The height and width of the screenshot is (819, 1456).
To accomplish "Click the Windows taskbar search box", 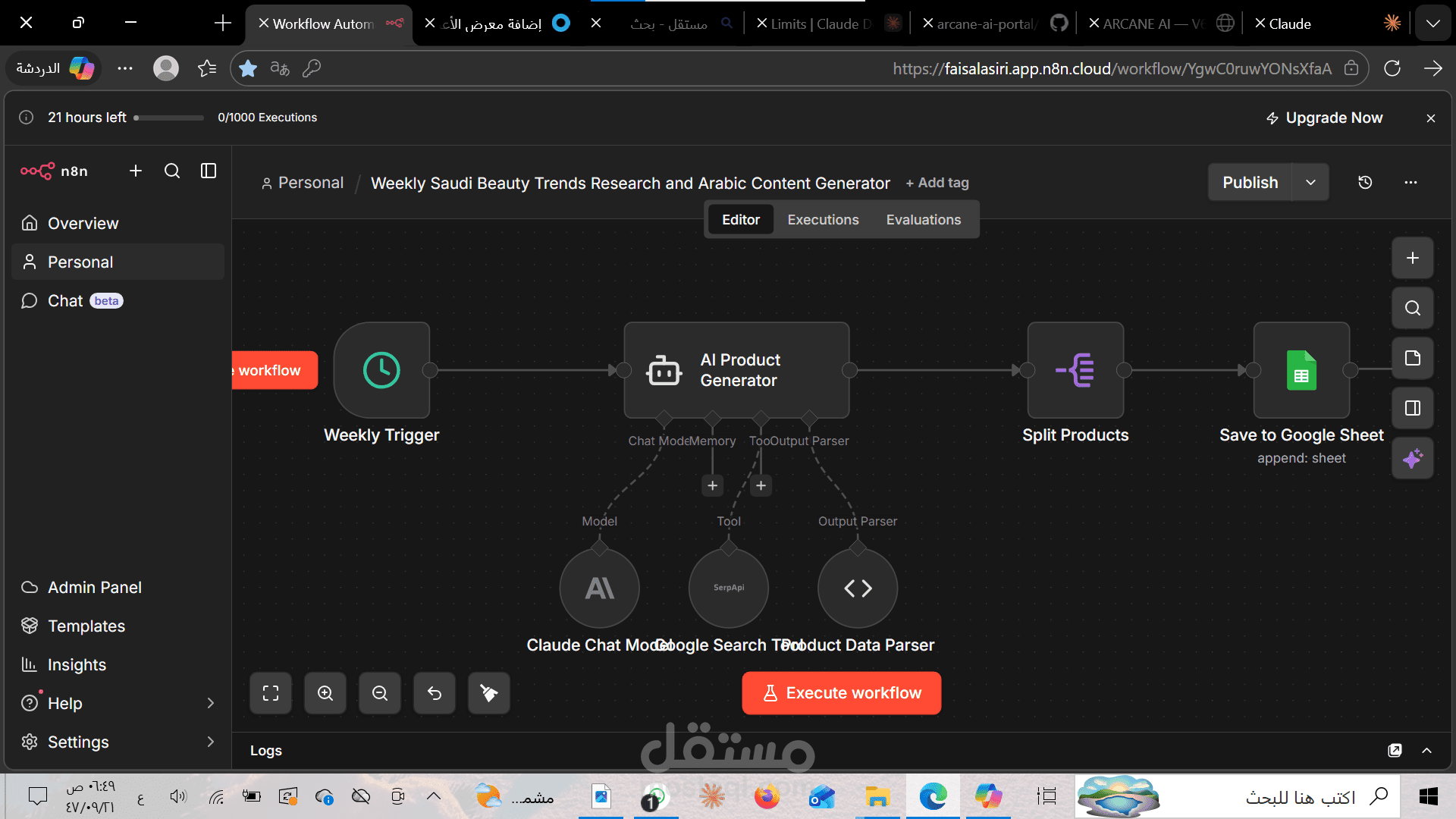I will (1238, 796).
